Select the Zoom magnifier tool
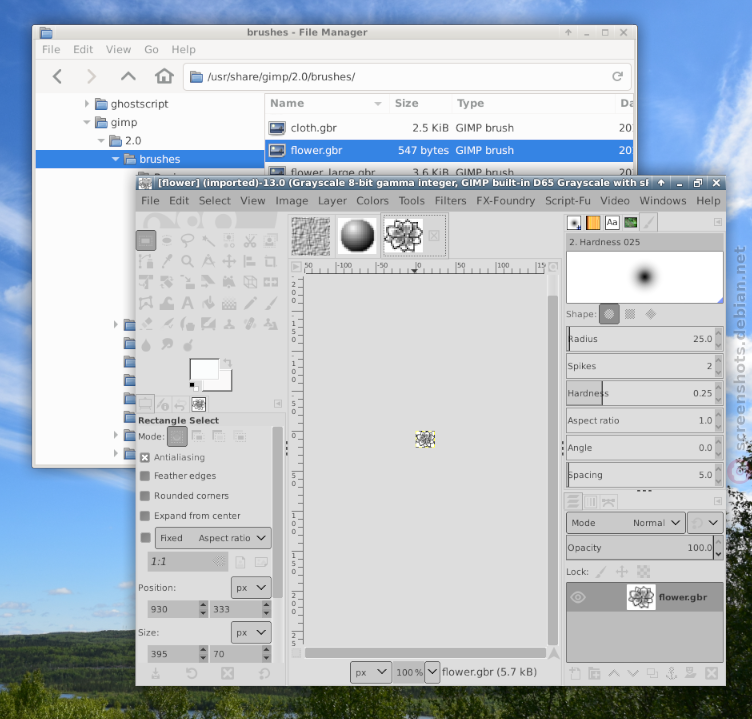This screenshot has width=752, height=719. [x=188, y=261]
